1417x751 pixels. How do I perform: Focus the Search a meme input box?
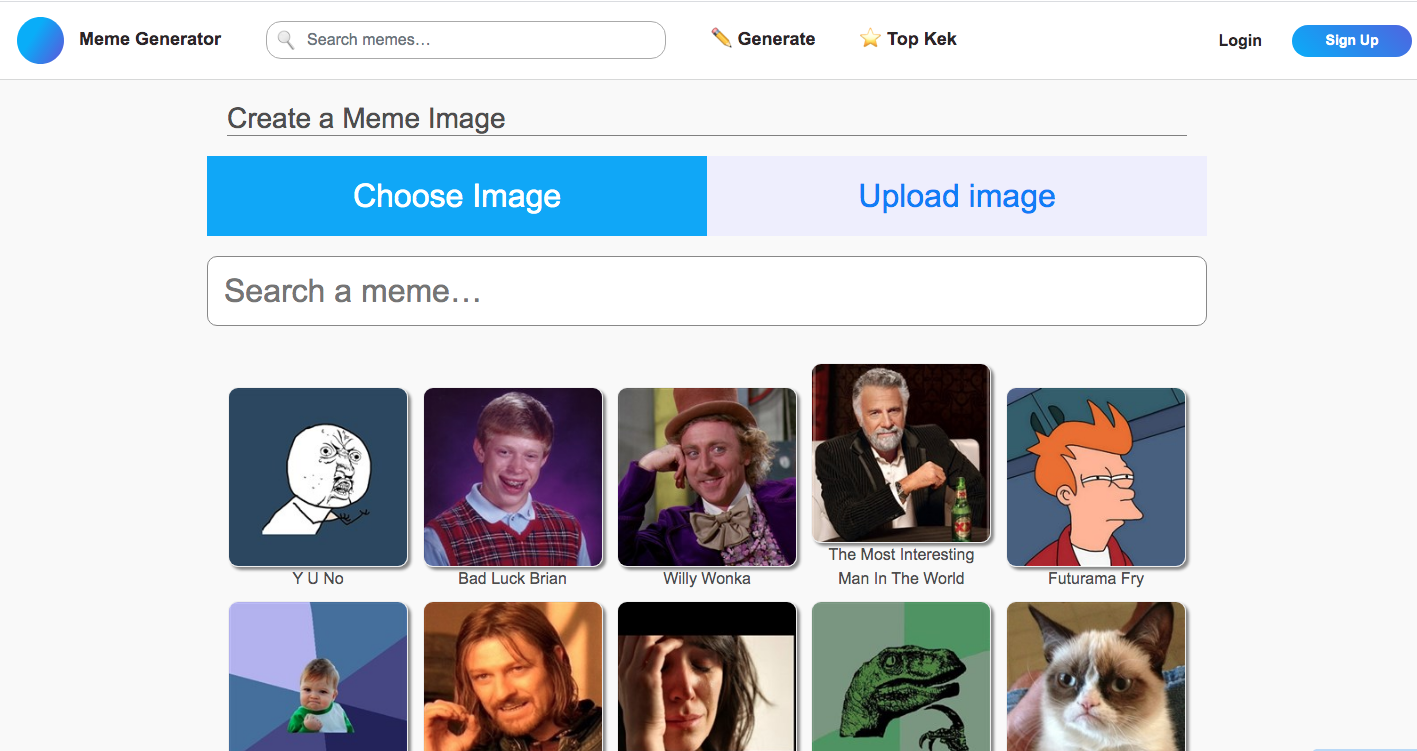[707, 291]
